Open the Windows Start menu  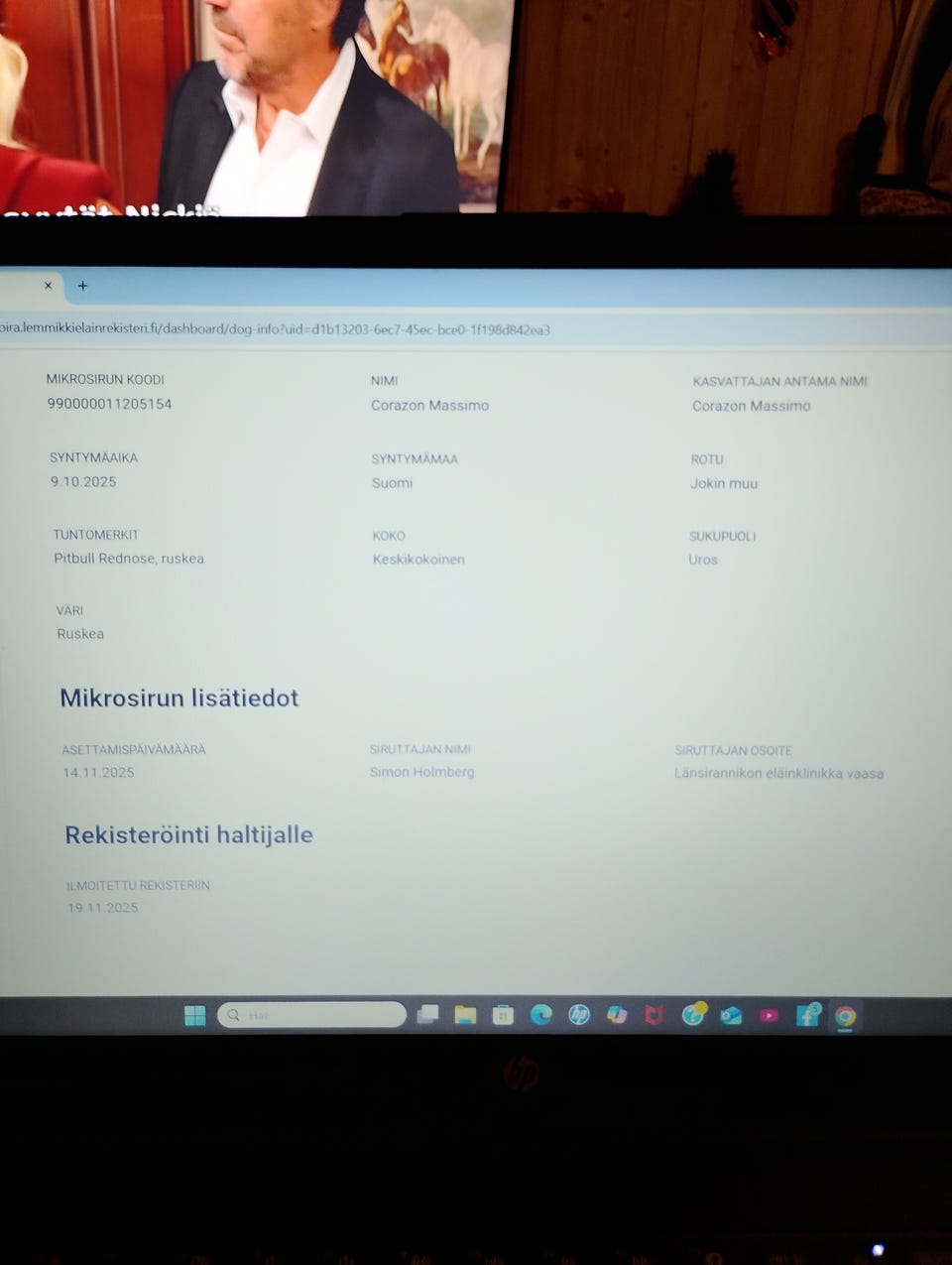pos(195,1015)
